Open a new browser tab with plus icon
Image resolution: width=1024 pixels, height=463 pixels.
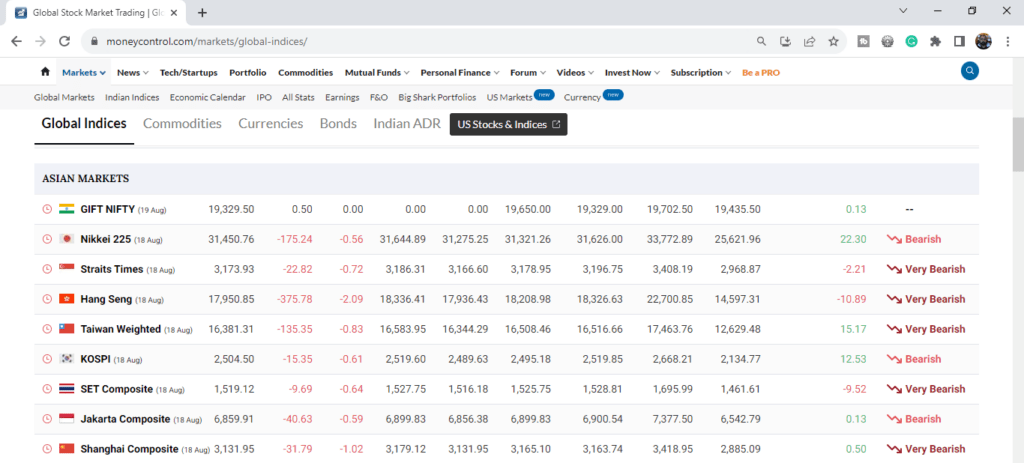tap(202, 12)
